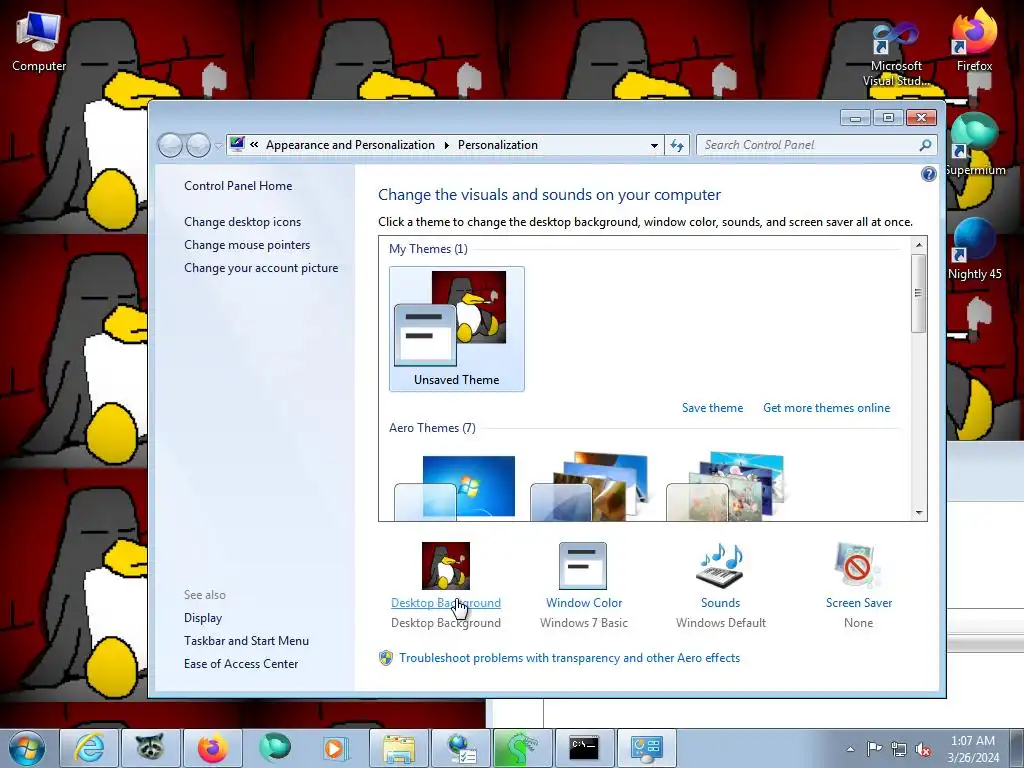Open the Desktop Background settings icon
Image resolution: width=1024 pixels, height=768 pixels.
pyautogui.click(x=445, y=566)
